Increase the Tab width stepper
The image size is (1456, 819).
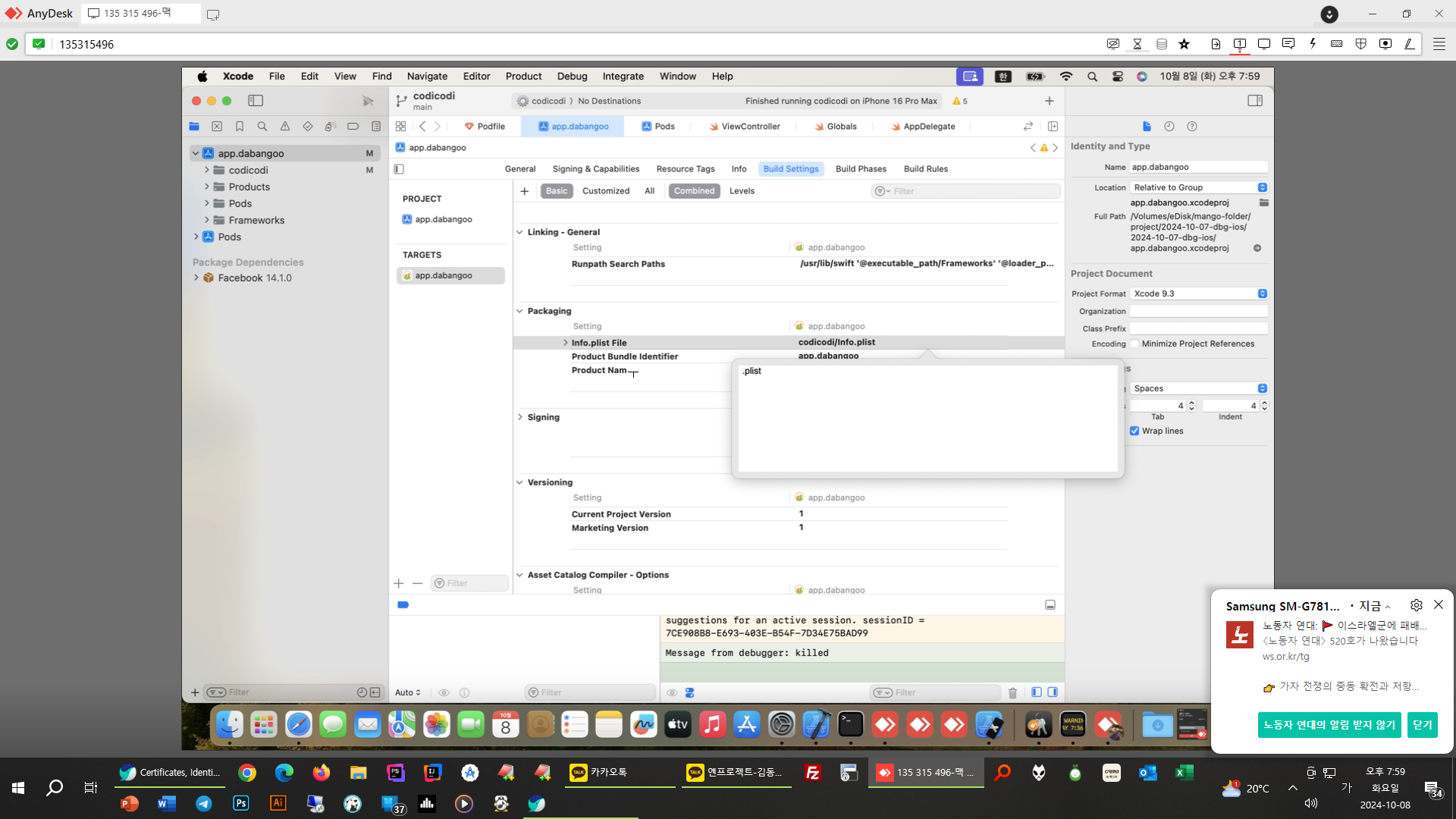tap(1192, 403)
